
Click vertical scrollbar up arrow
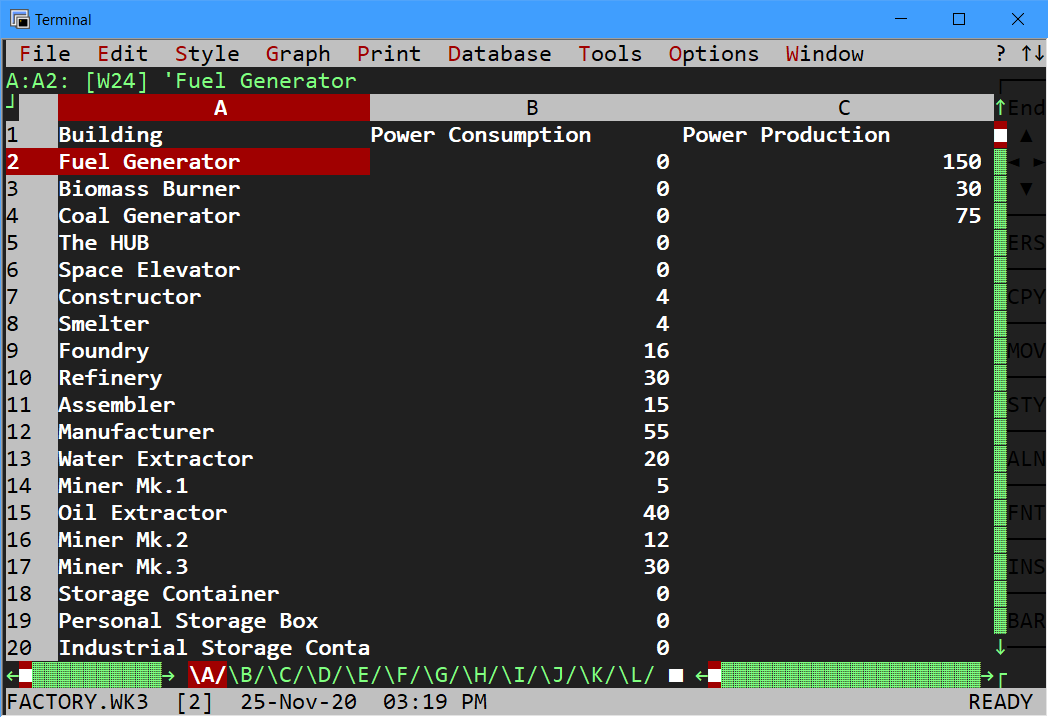pyautogui.click(x=1001, y=107)
